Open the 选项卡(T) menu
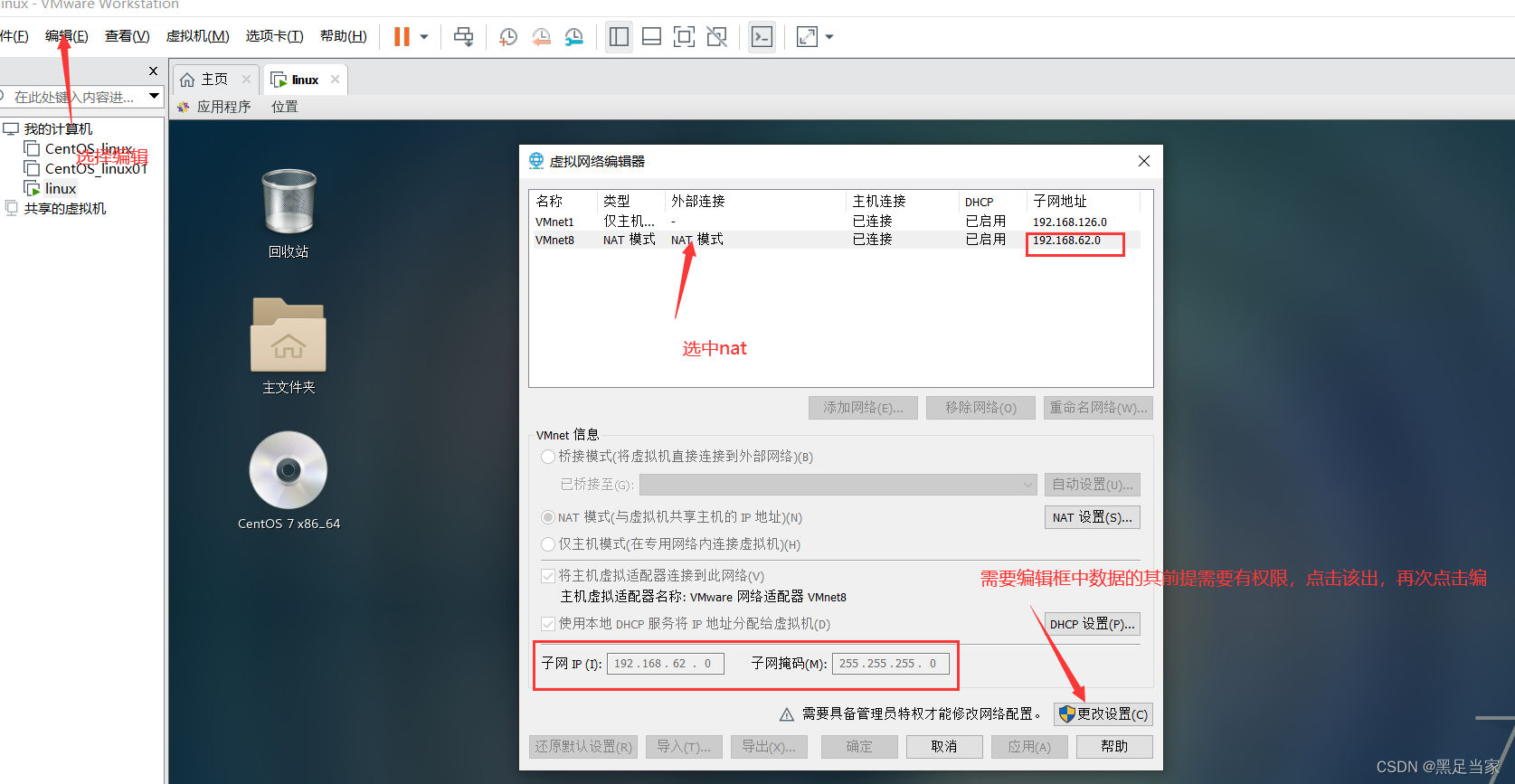The height and width of the screenshot is (784, 1515). pos(274,36)
